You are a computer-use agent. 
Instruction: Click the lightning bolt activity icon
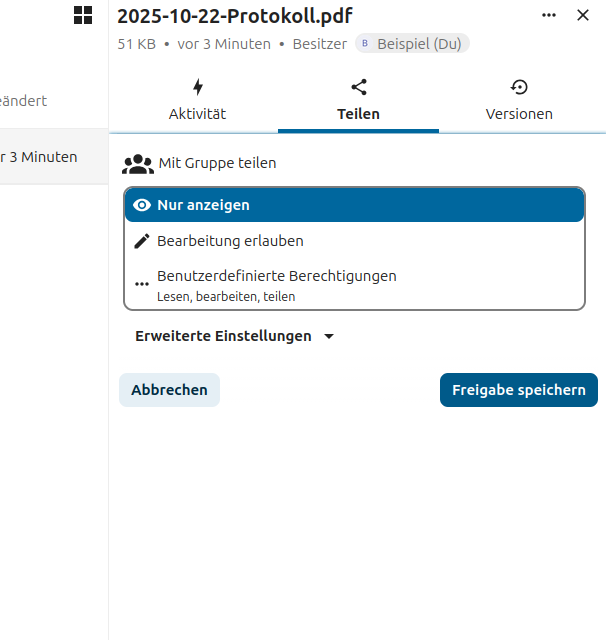point(197,87)
